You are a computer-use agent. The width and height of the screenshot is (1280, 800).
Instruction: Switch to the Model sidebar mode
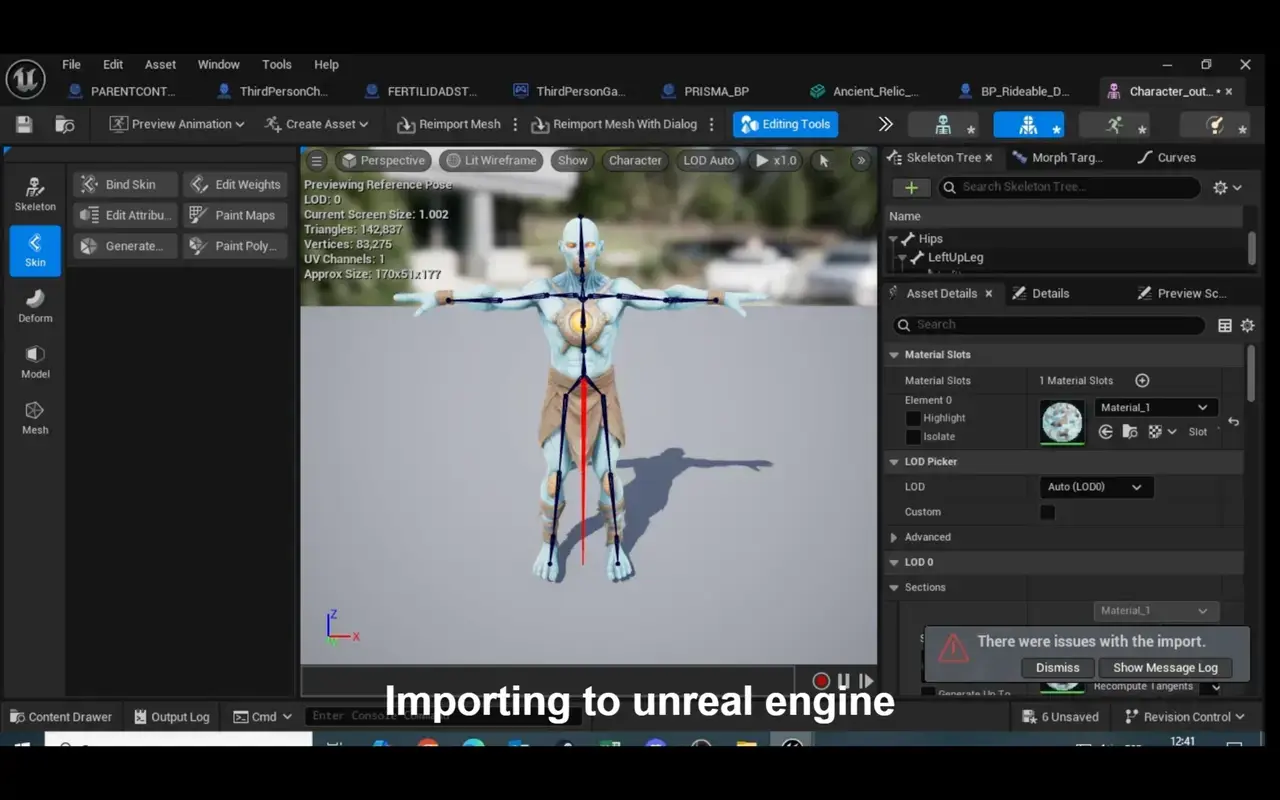[35, 360]
